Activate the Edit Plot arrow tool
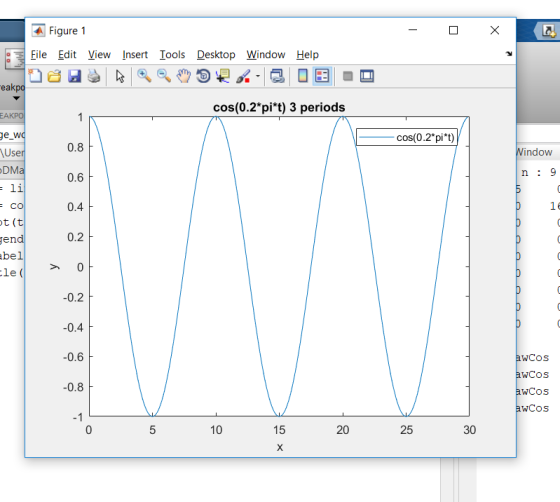 coord(120,76)
